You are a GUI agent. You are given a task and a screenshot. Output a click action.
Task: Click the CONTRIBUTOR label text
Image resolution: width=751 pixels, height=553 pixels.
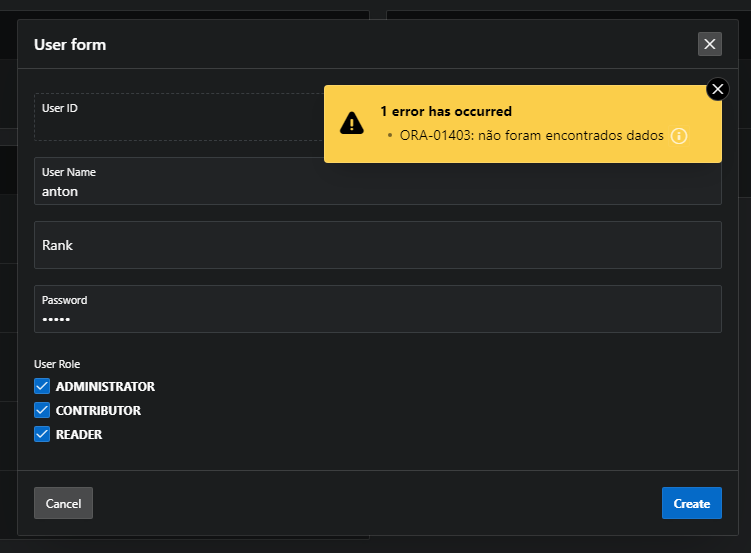point(98,410)
